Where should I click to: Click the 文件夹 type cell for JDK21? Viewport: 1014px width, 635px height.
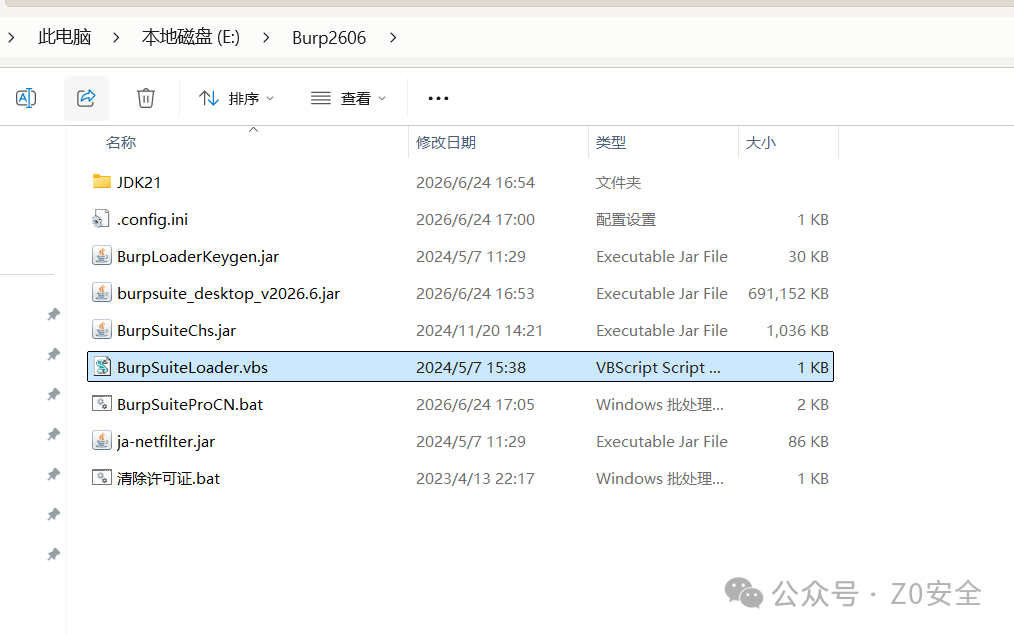(x=618, y=182)
